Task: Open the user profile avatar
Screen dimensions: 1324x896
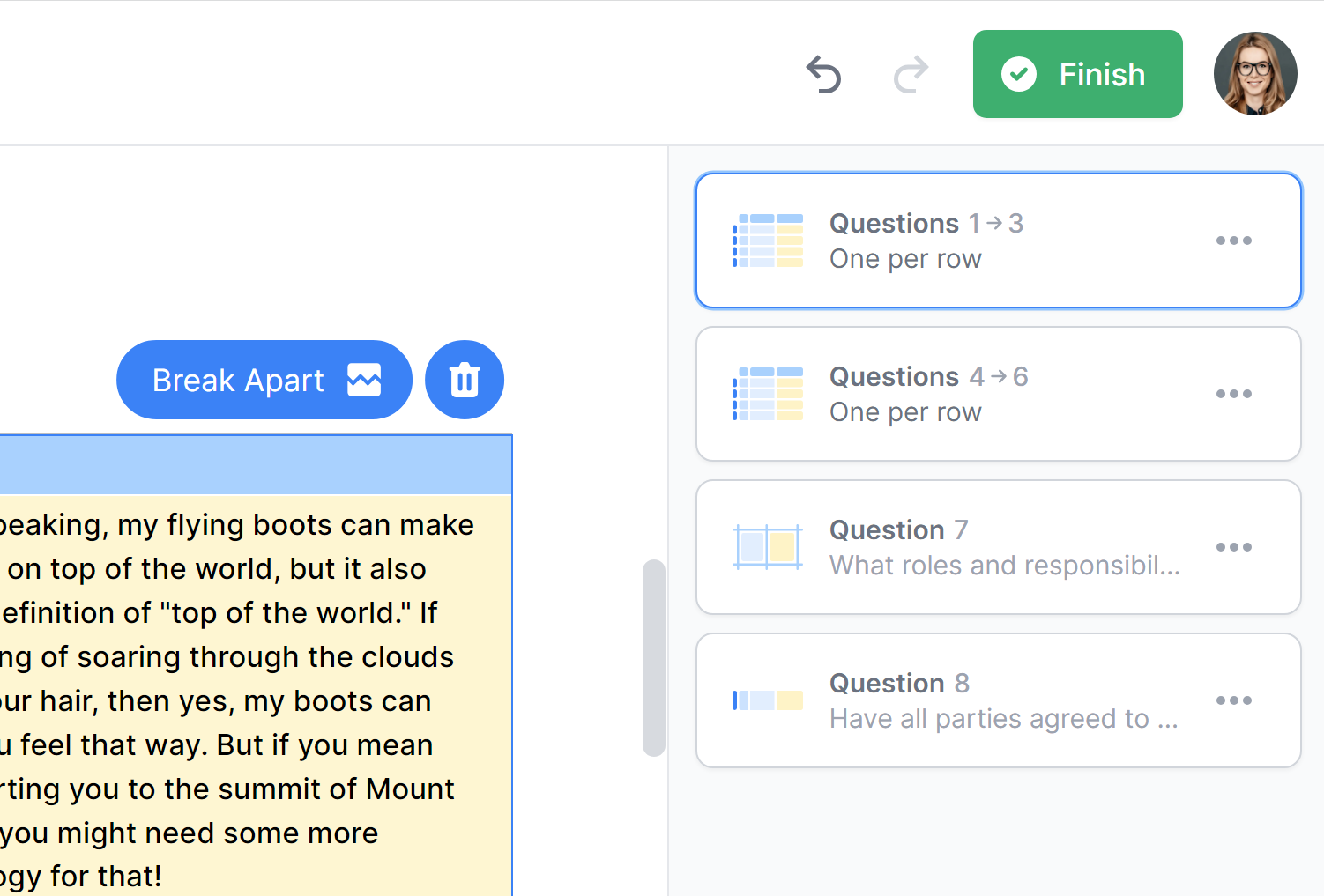Action: pos(1254,74)
